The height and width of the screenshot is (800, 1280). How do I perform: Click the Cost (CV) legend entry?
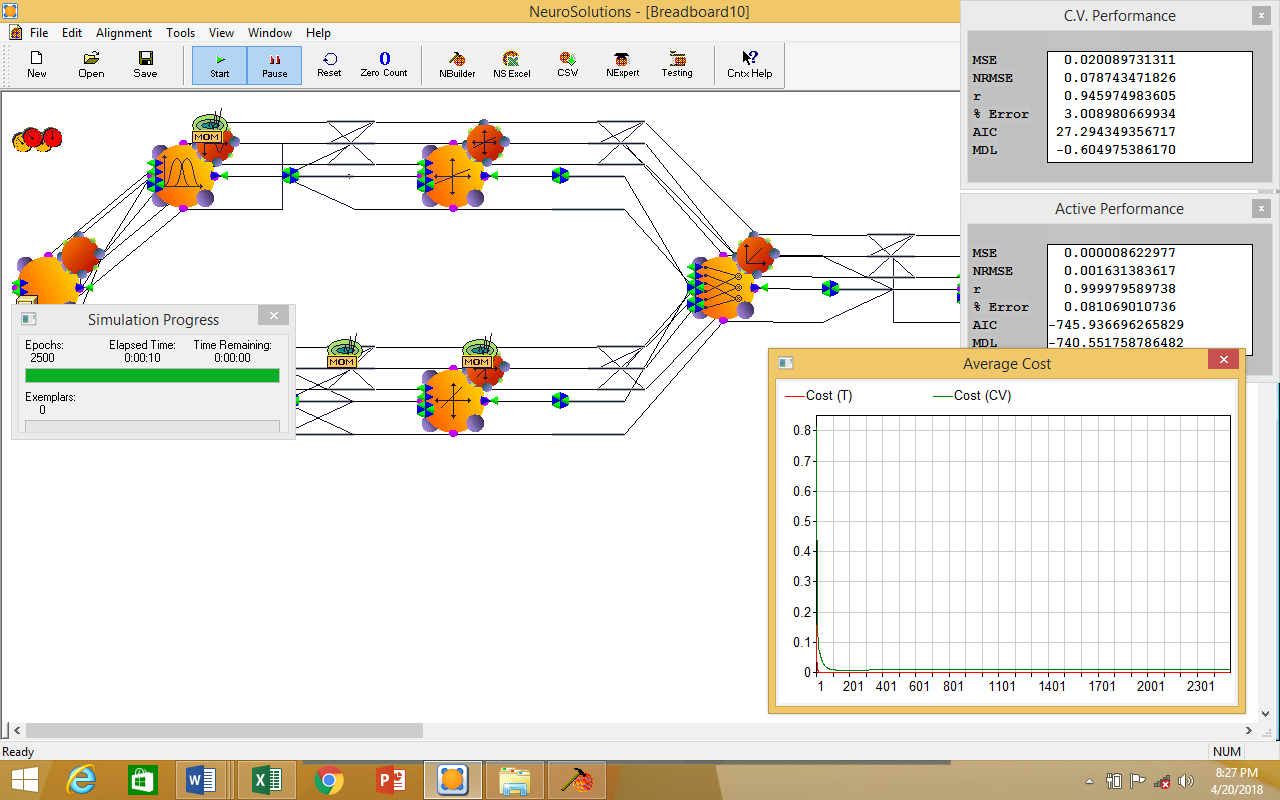972,396
